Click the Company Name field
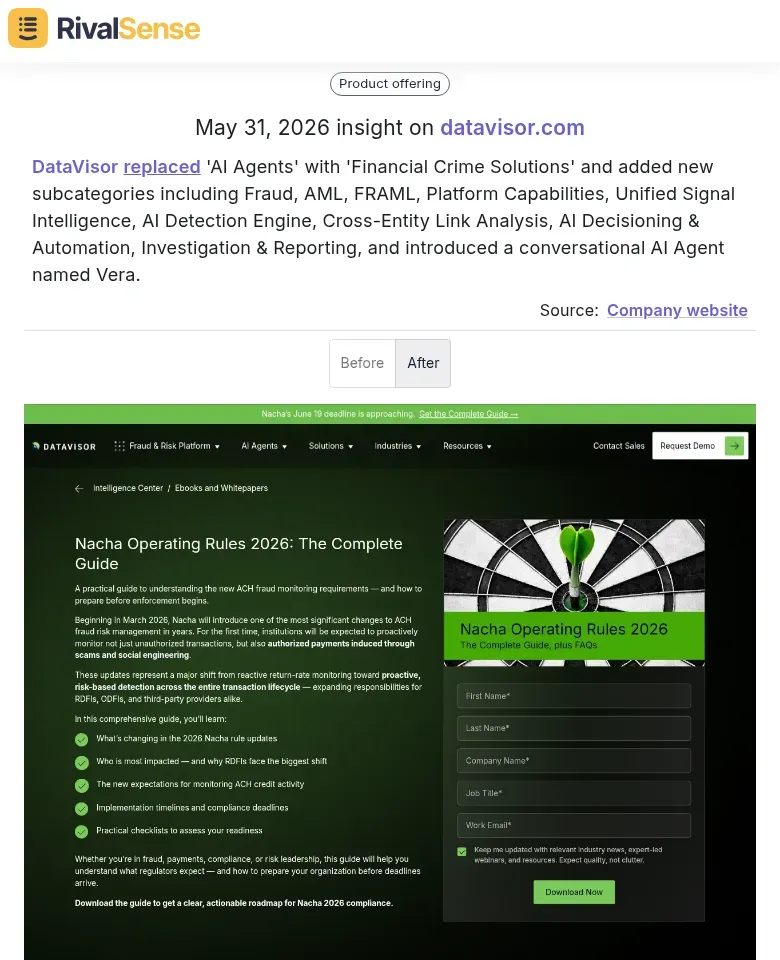This screenshot has width=780, height=960. (574, 760)
